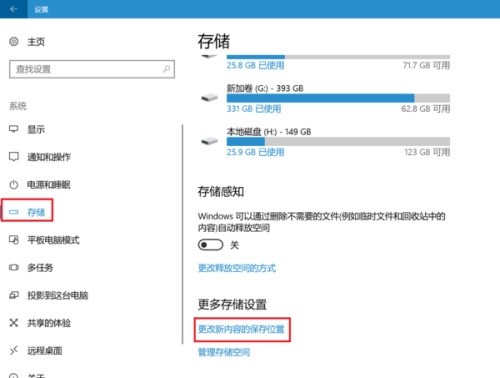Select the 更多存储设置 heading
This screenshot has height=378, width=500.
232,304
